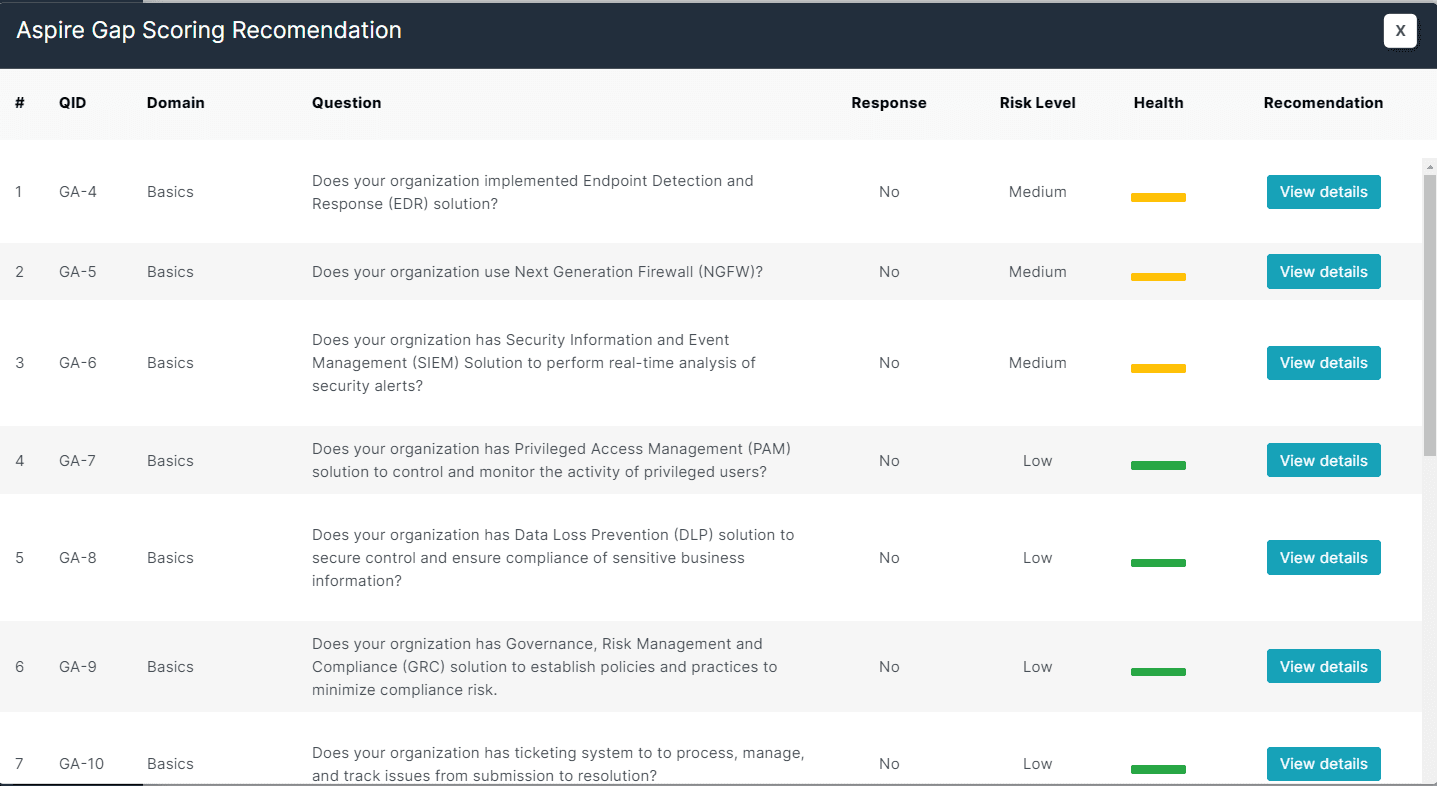The image size is (1437, 786).
Task: Click the yellow health bar for GA-4
Action: coord(1158,198)
